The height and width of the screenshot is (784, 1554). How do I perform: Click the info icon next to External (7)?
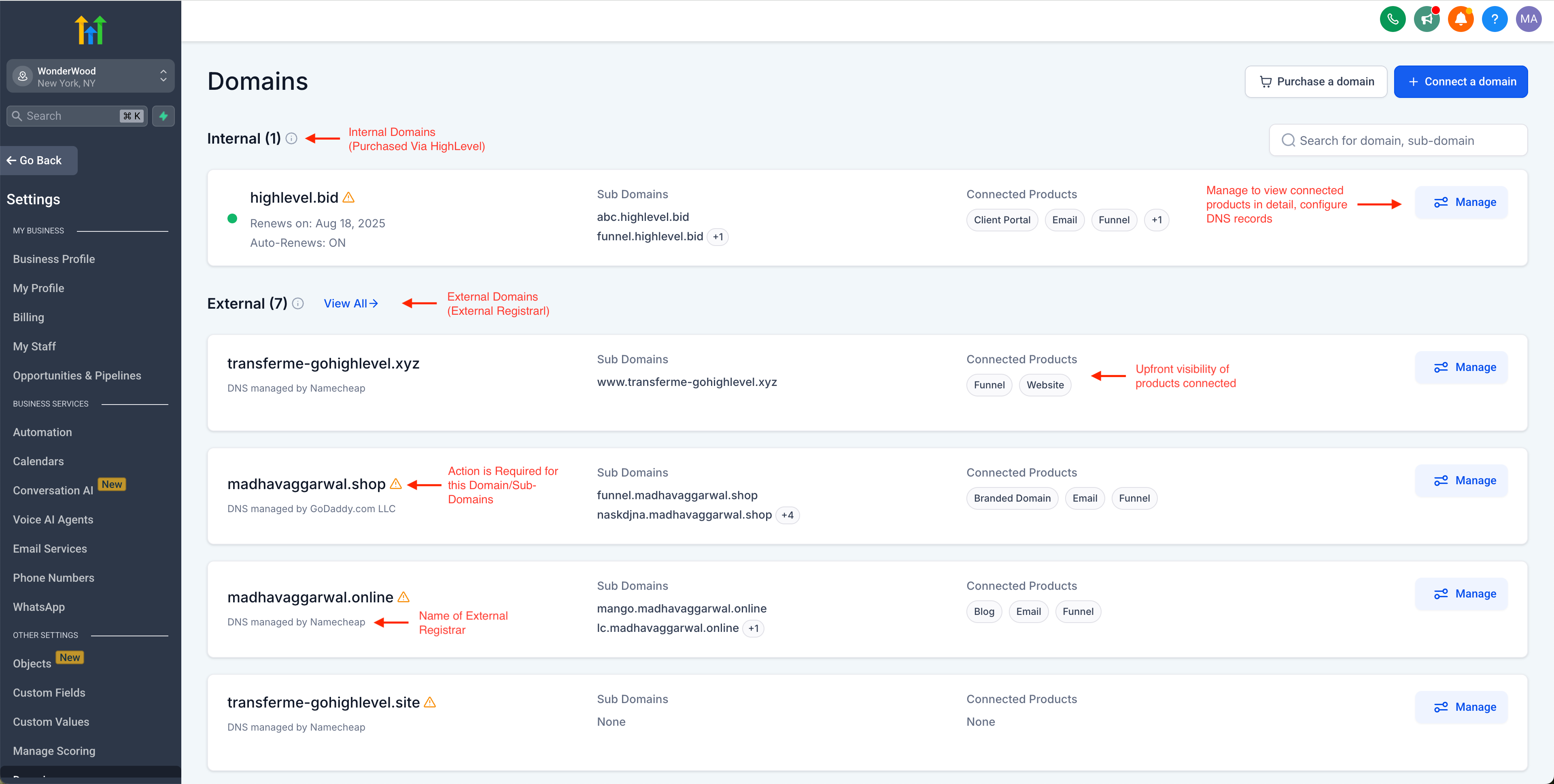(x=298, y=303)
